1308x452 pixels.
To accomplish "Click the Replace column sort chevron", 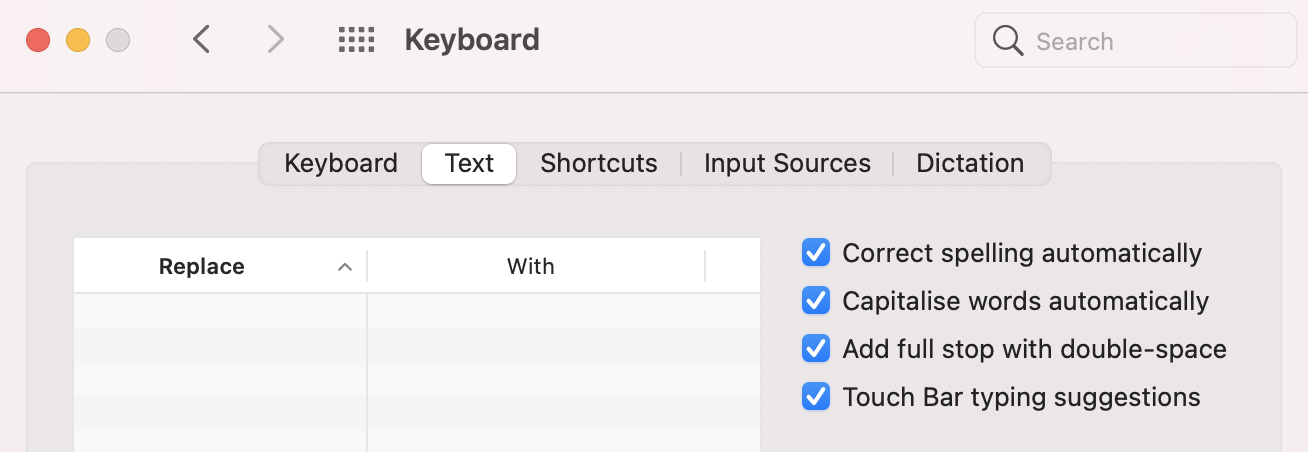I will 345,267.
